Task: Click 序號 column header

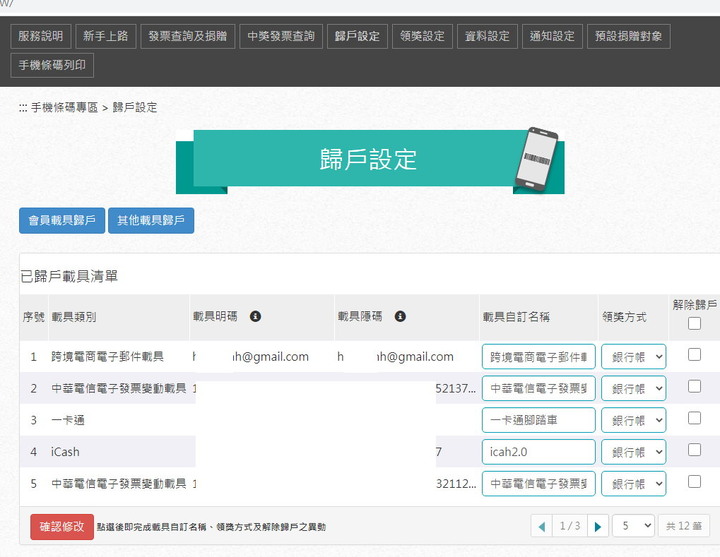Action: (34, 317)
